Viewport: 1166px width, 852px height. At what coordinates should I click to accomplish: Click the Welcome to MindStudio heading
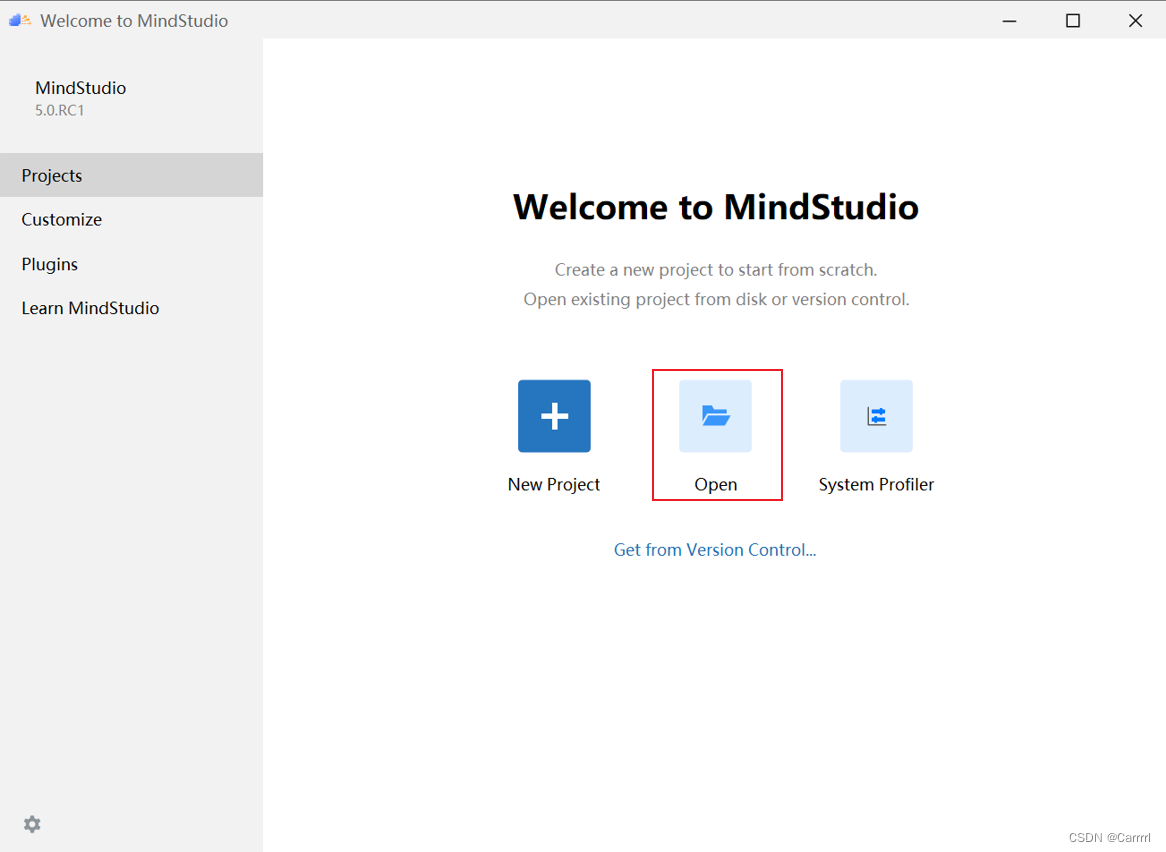point(715,207)
